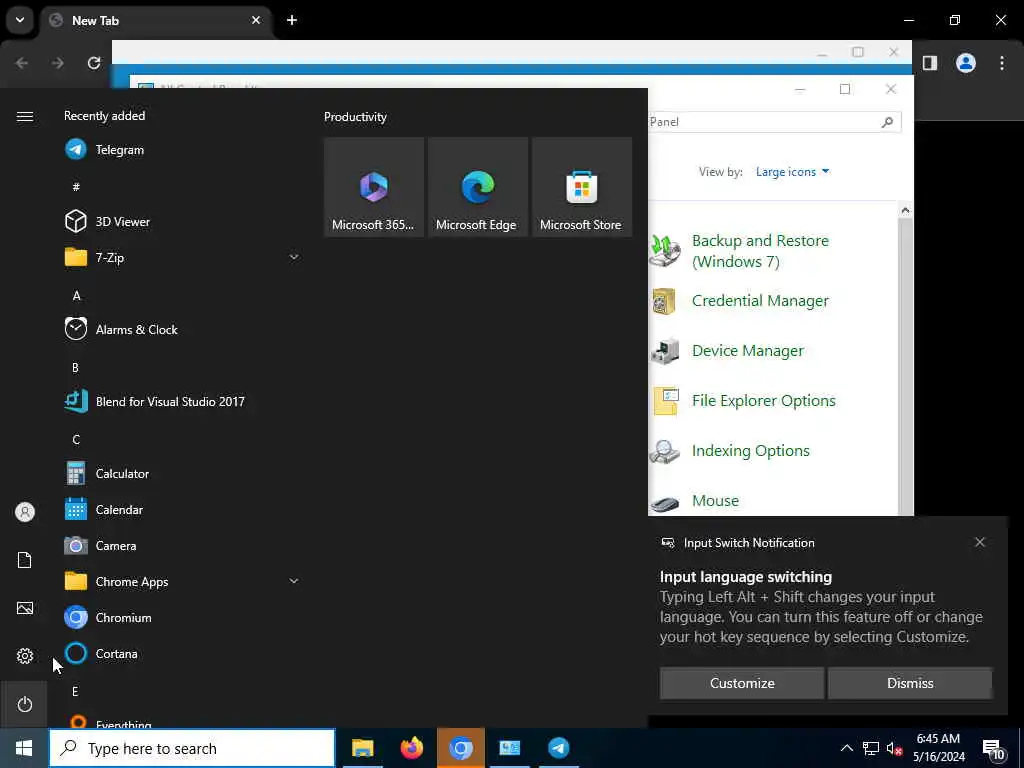Open a new browser tab
1024x768 pixels.
tap(292, 20)
